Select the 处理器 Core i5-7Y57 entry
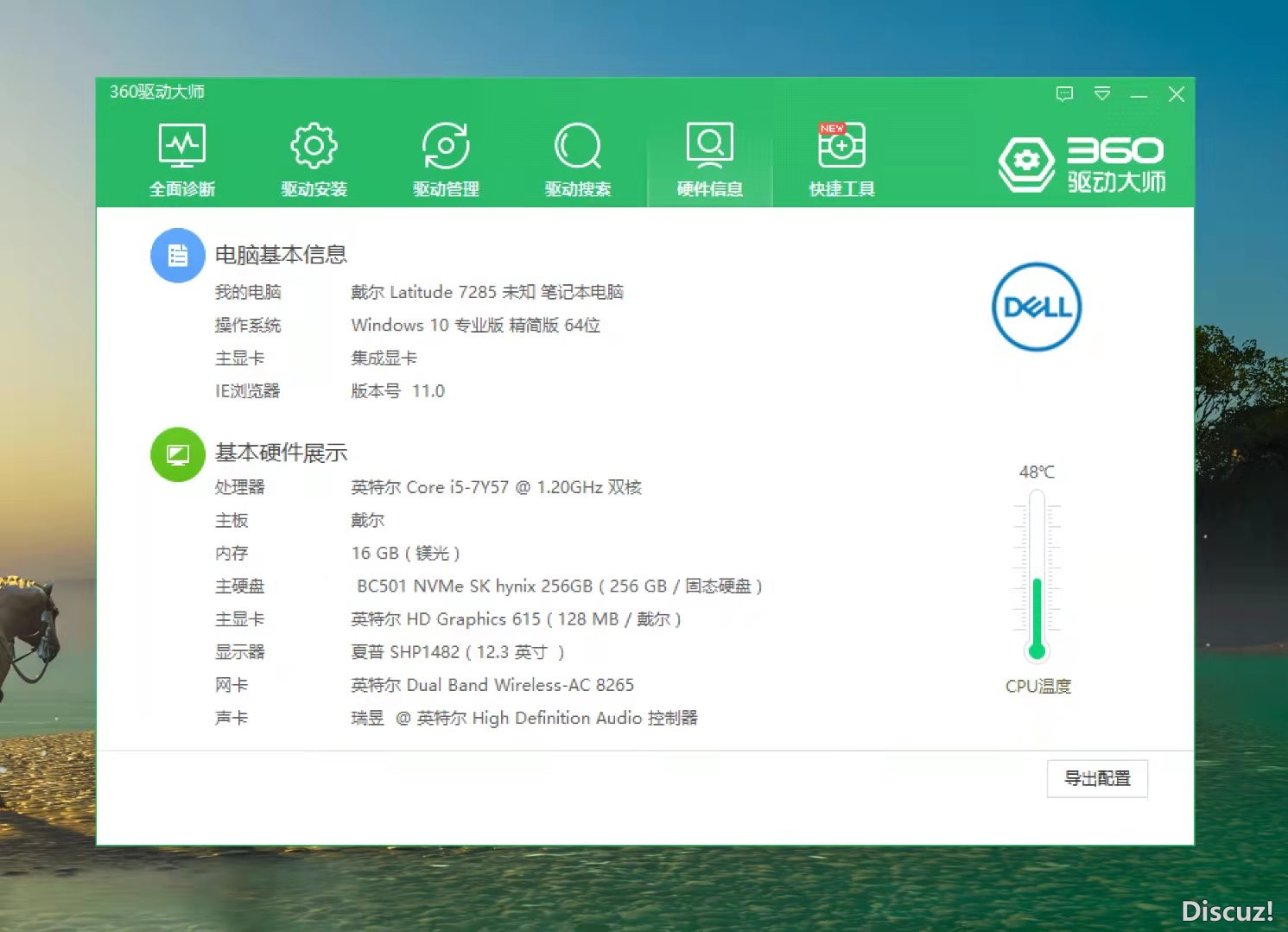The image size is (1288, 932). coord(496,488)
